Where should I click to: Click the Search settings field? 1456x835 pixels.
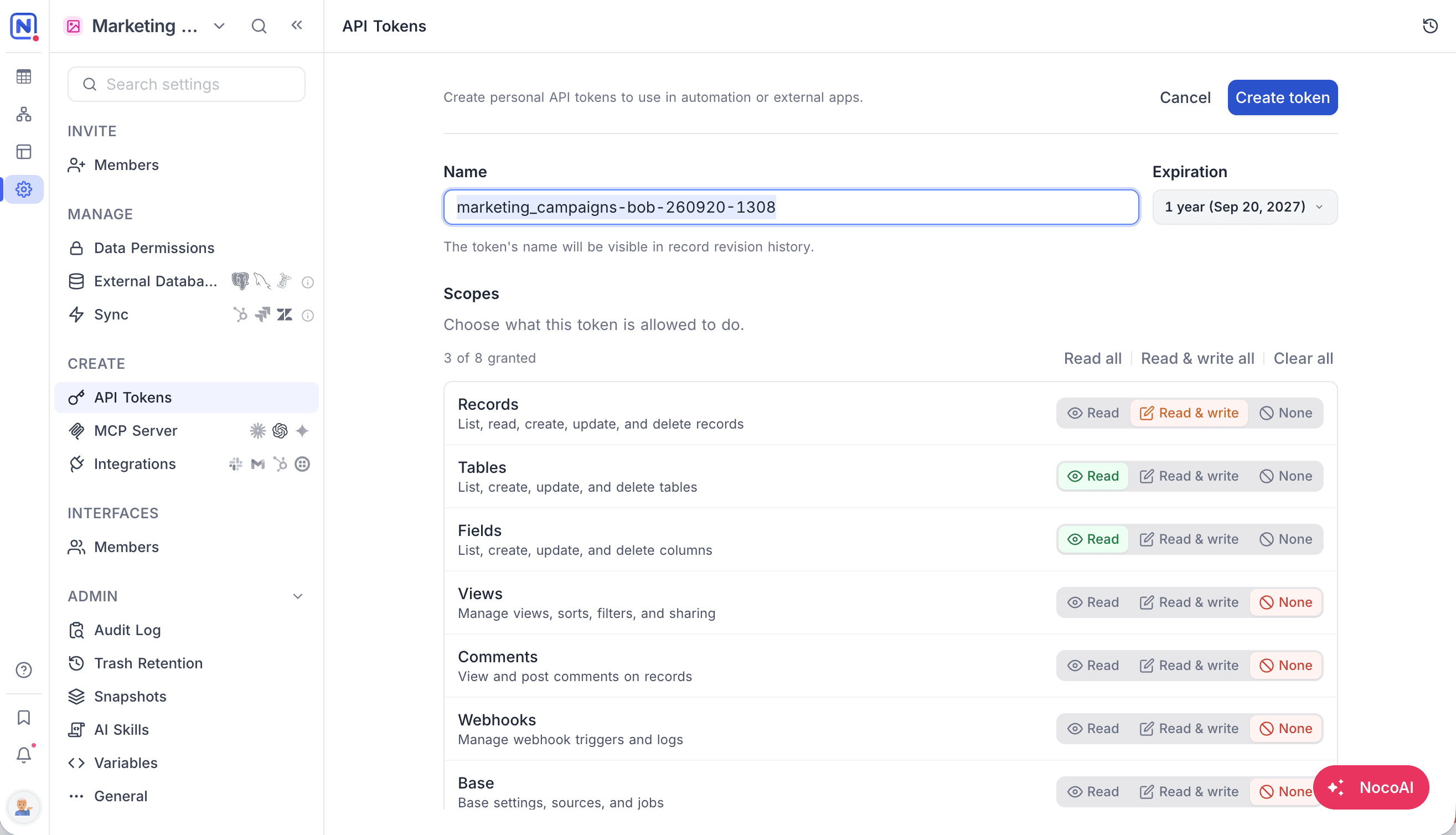click(187, 84)
